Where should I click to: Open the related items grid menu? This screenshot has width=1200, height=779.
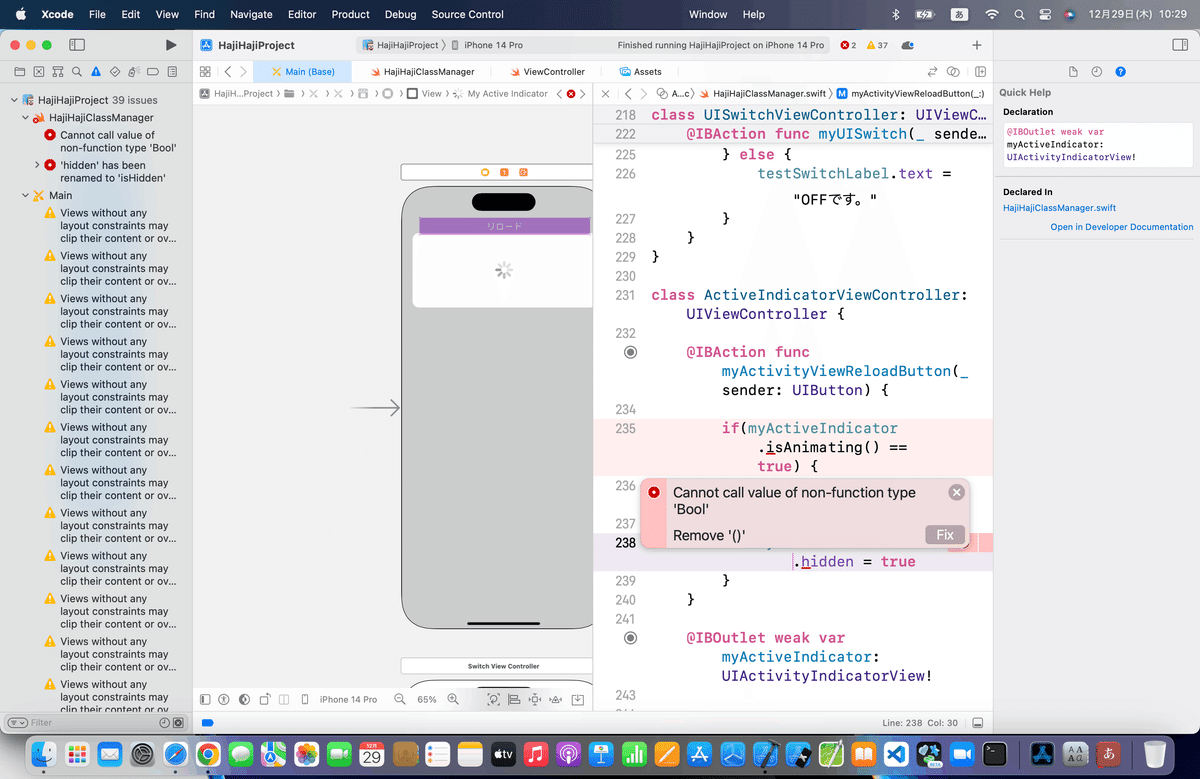coord(205,72)
